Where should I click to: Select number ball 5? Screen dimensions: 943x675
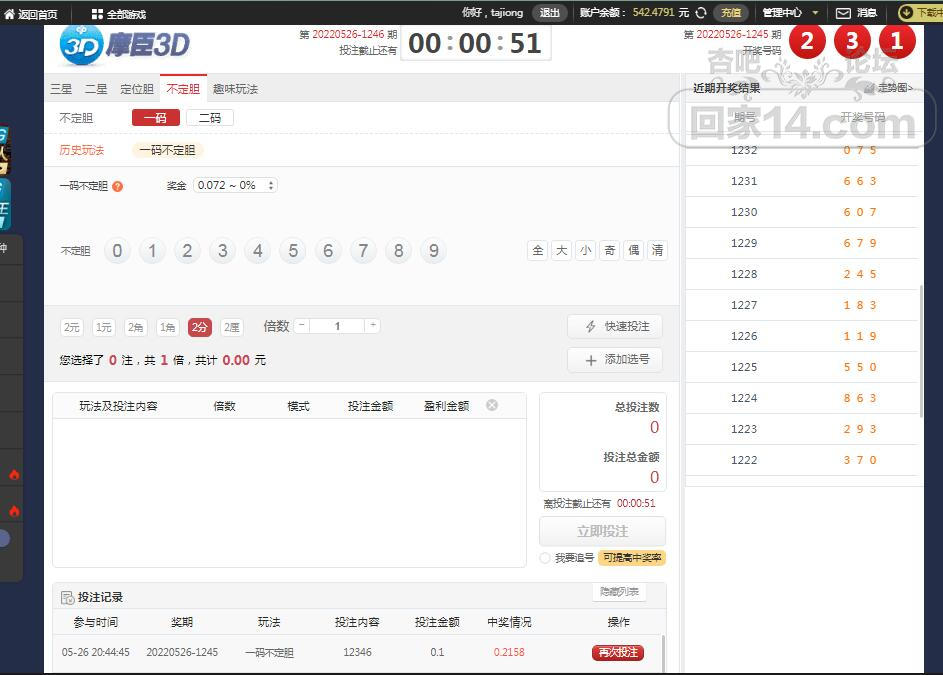coord(292,251)
